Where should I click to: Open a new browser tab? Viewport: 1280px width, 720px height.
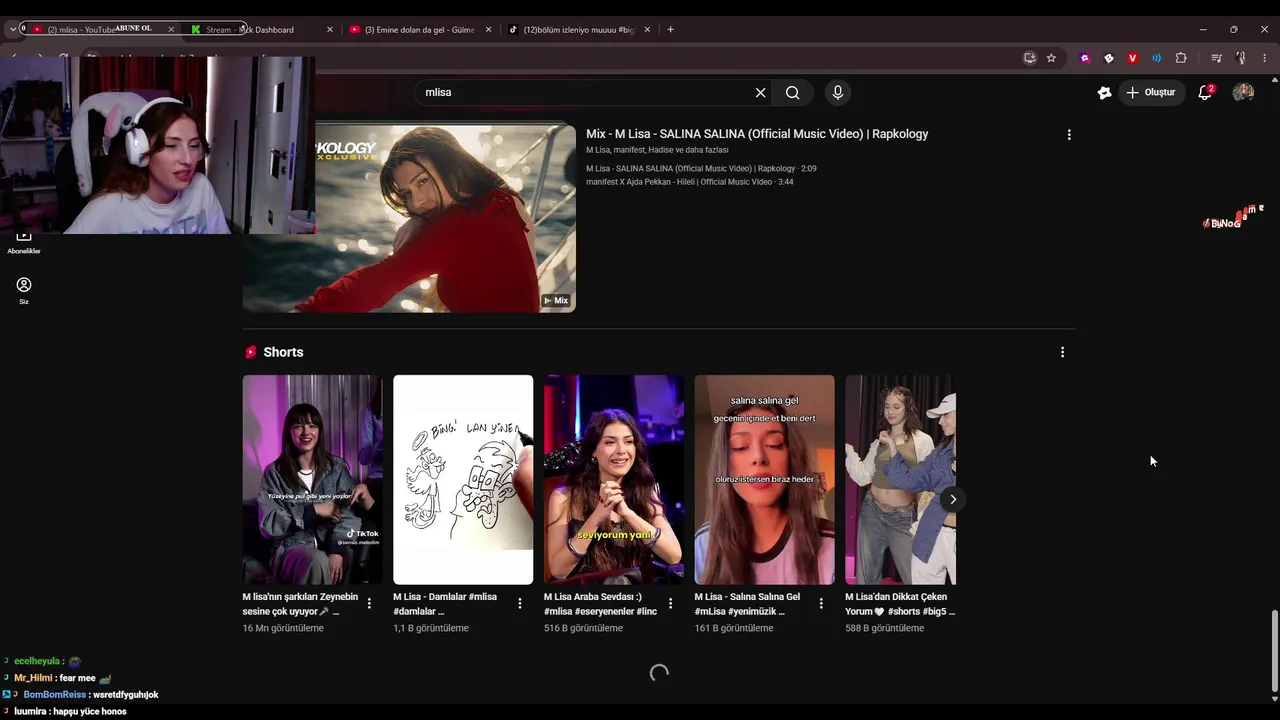click(x=670, y=29)
